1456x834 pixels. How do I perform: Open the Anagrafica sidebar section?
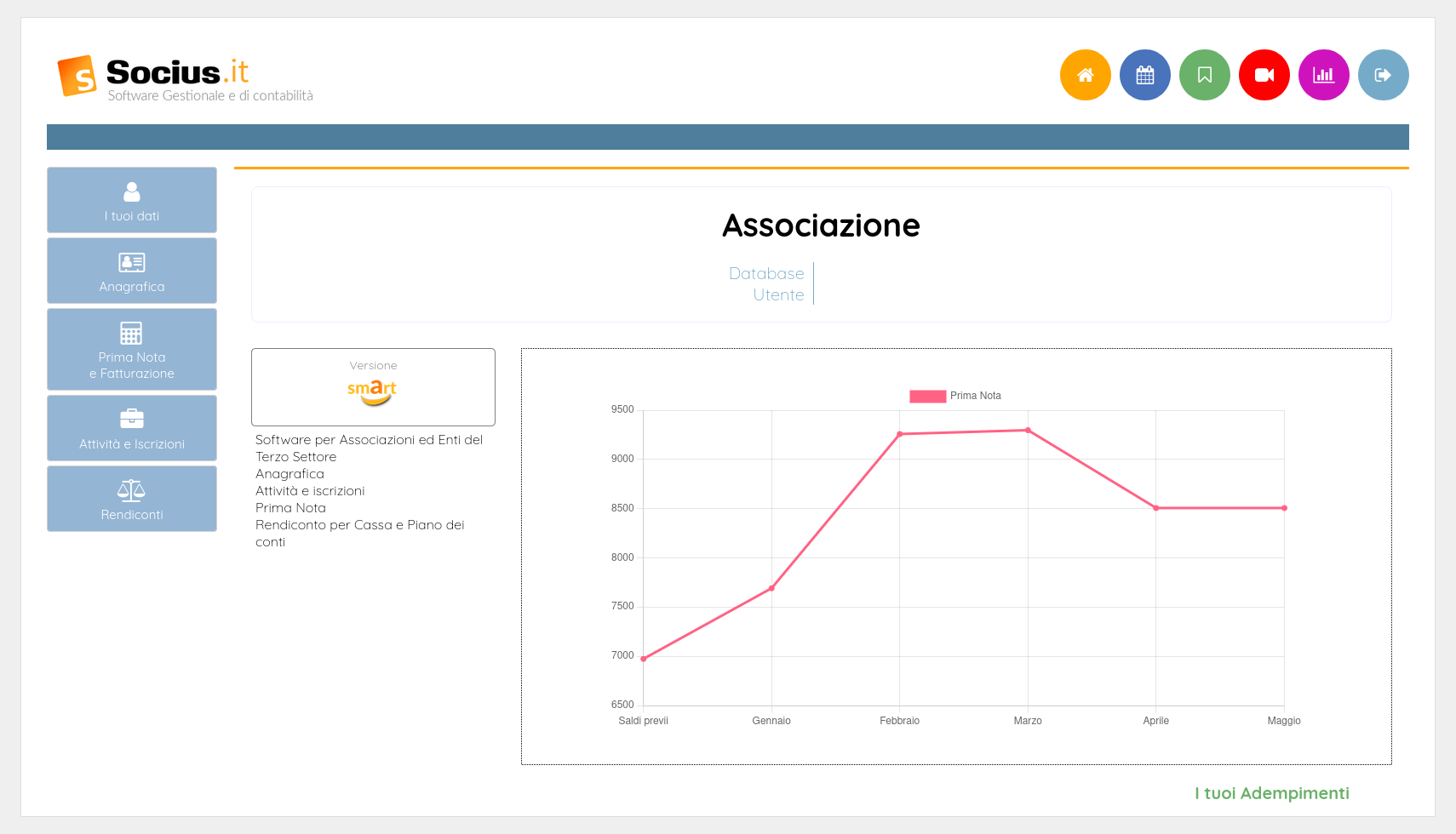pyautogui.click(x=132, y=271)
